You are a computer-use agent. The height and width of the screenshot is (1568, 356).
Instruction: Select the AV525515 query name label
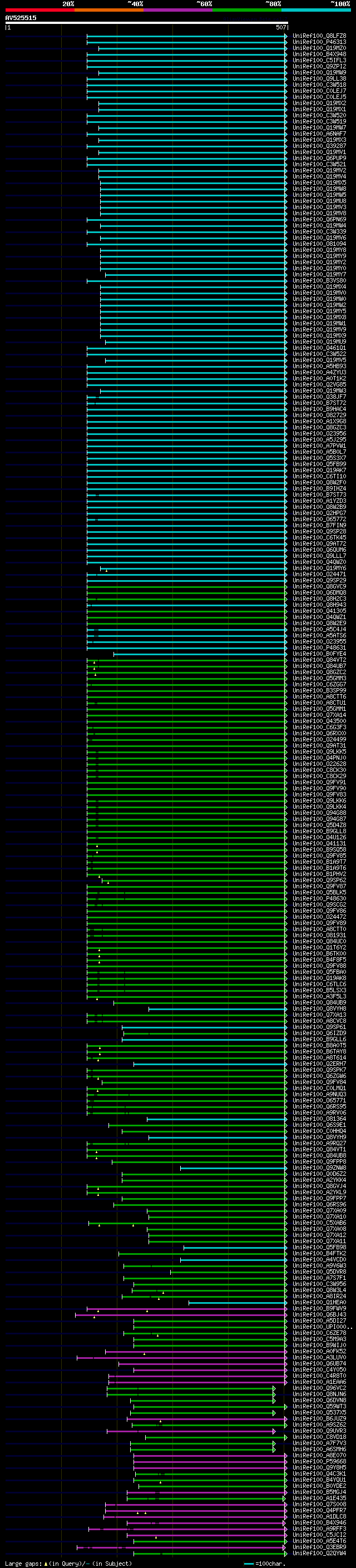[21, 18]
